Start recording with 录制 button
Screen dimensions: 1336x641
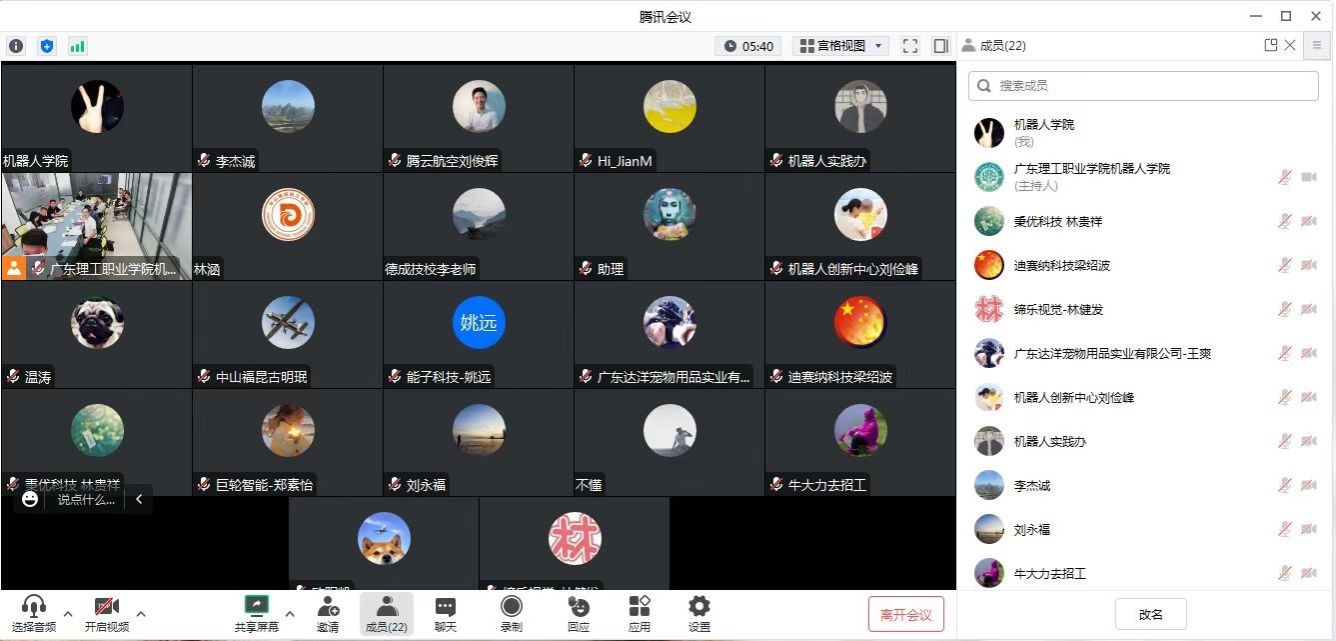[511, 613]
